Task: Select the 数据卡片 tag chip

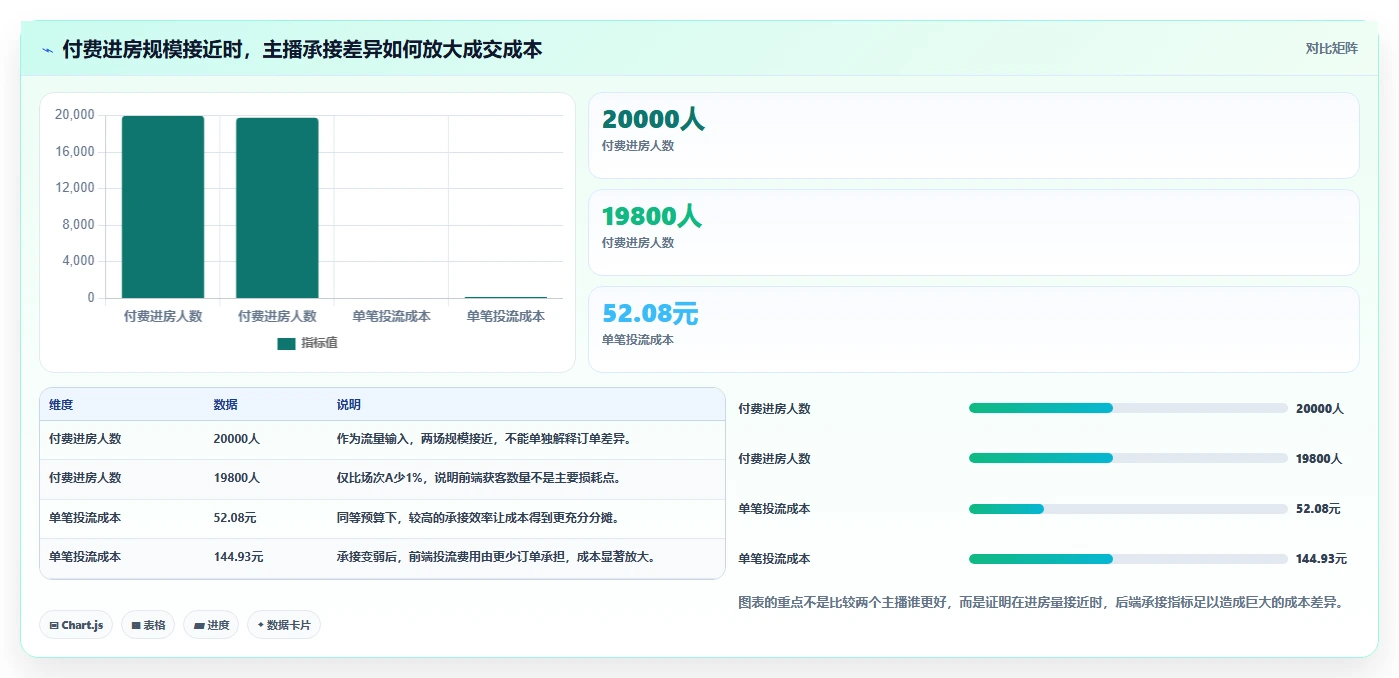Action: (284, 625)
